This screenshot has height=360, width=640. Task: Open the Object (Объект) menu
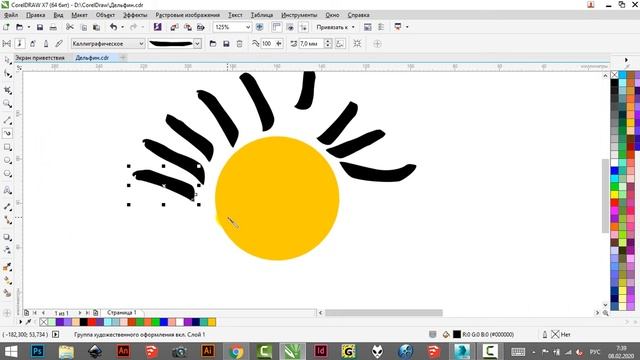[x=105, y=15]
